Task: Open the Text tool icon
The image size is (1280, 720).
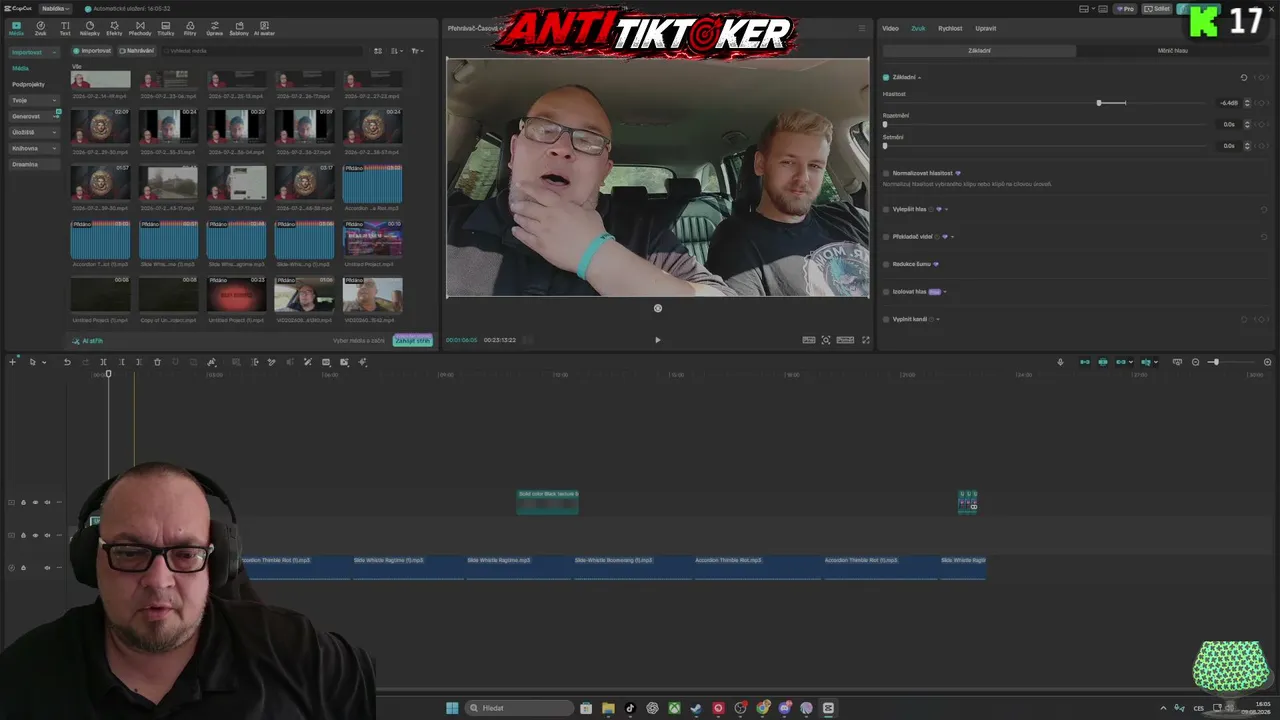Action: point(65,28)
